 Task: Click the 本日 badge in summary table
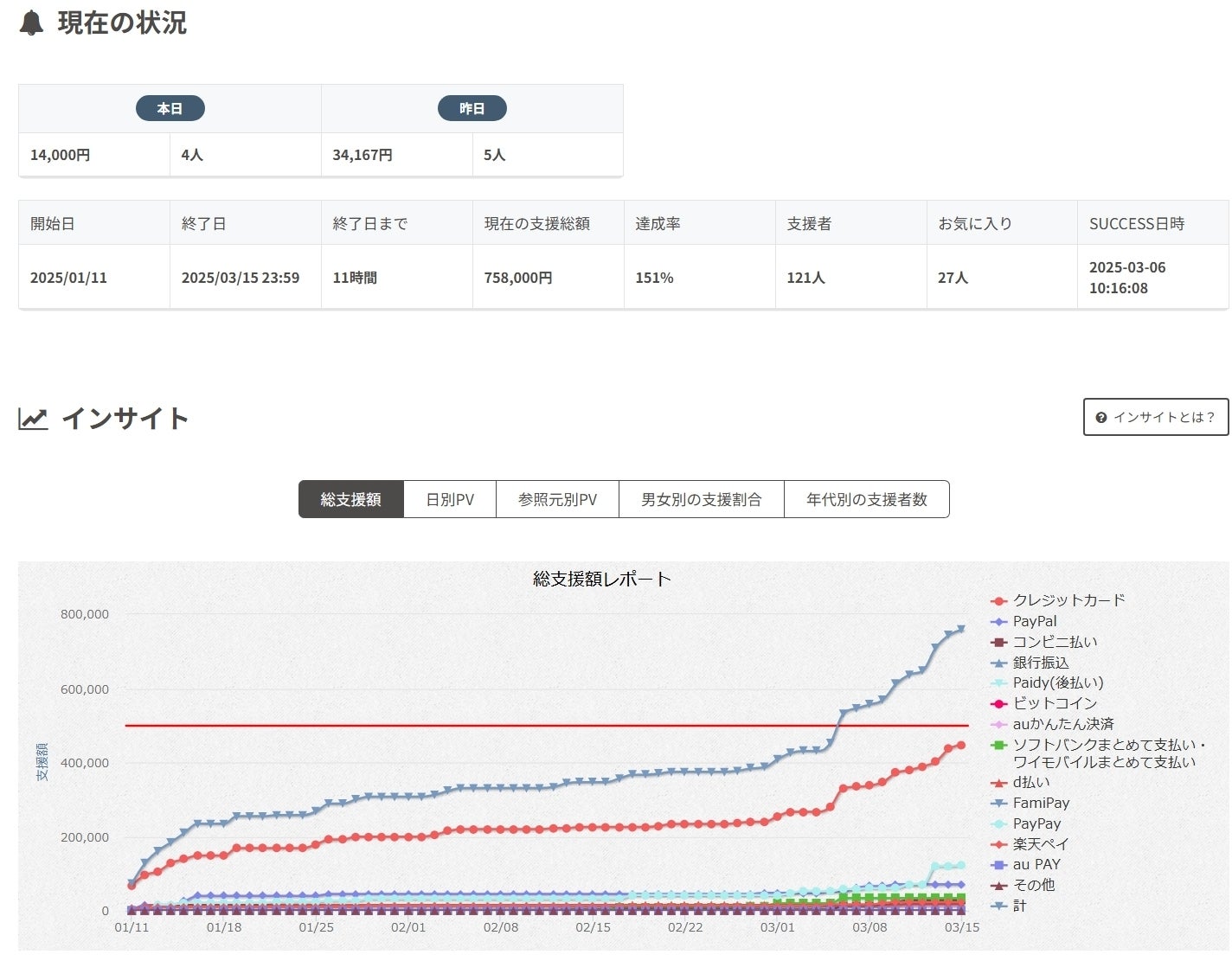pyautogui.click(x=170, y=109)
